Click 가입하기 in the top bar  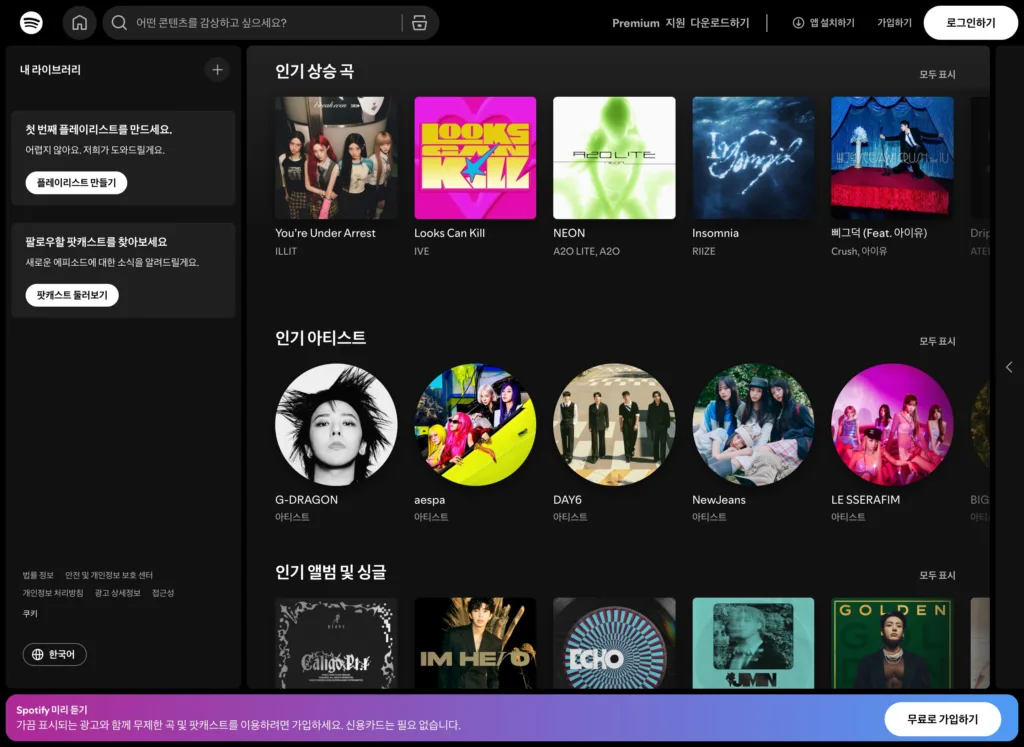(894, 23)
